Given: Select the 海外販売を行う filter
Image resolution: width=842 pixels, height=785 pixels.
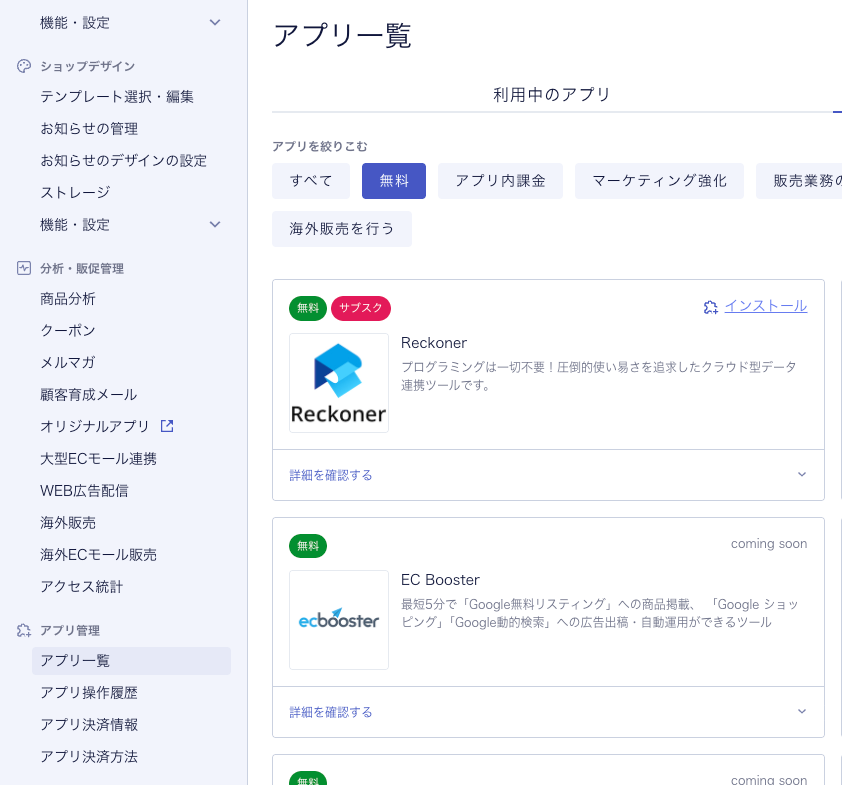Looking at the screenshot, I should point(342,229).
